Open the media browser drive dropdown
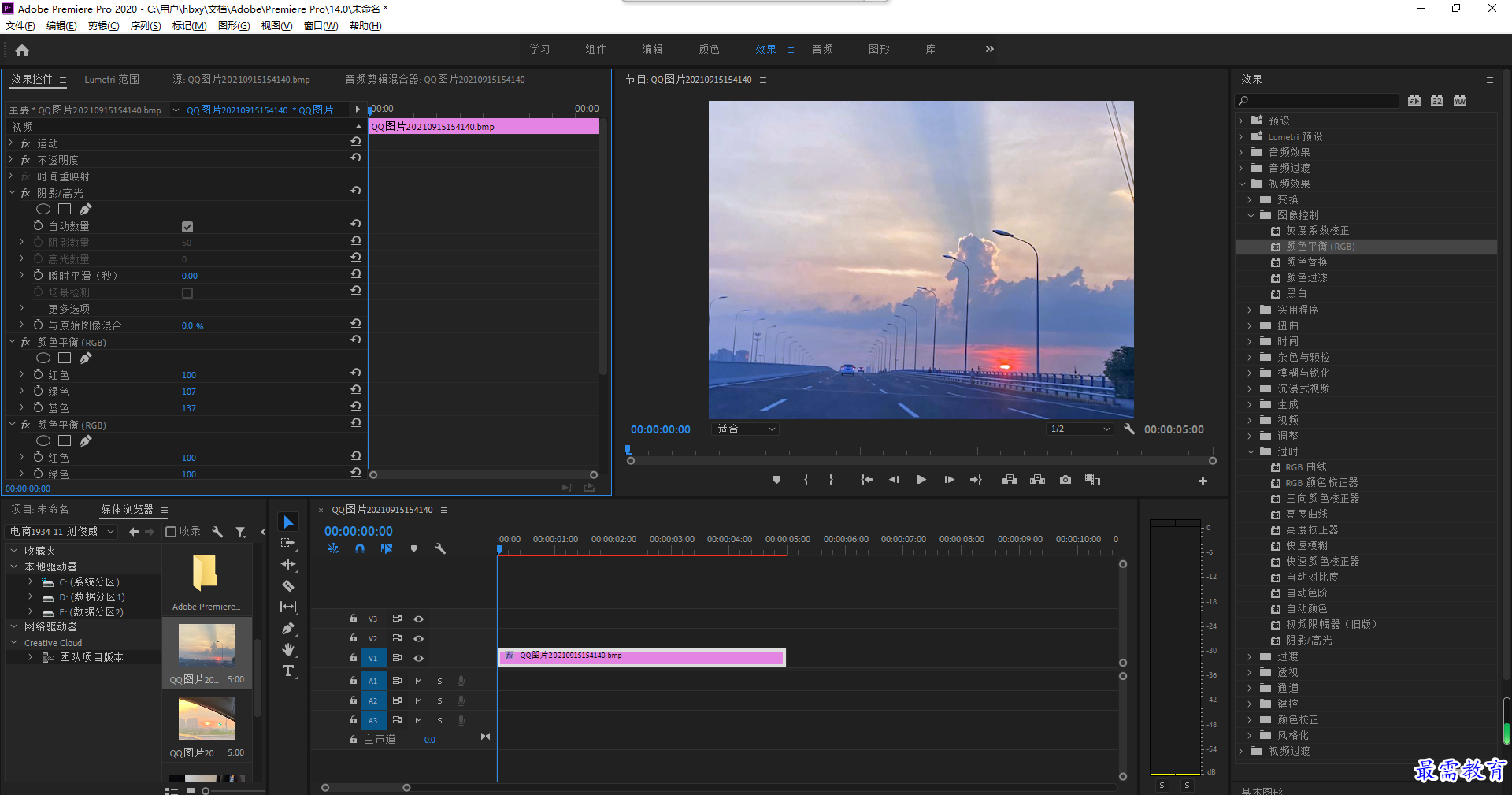Image resolution: width=1512 pixels, height=795 pixels. [x=62, y=532]
